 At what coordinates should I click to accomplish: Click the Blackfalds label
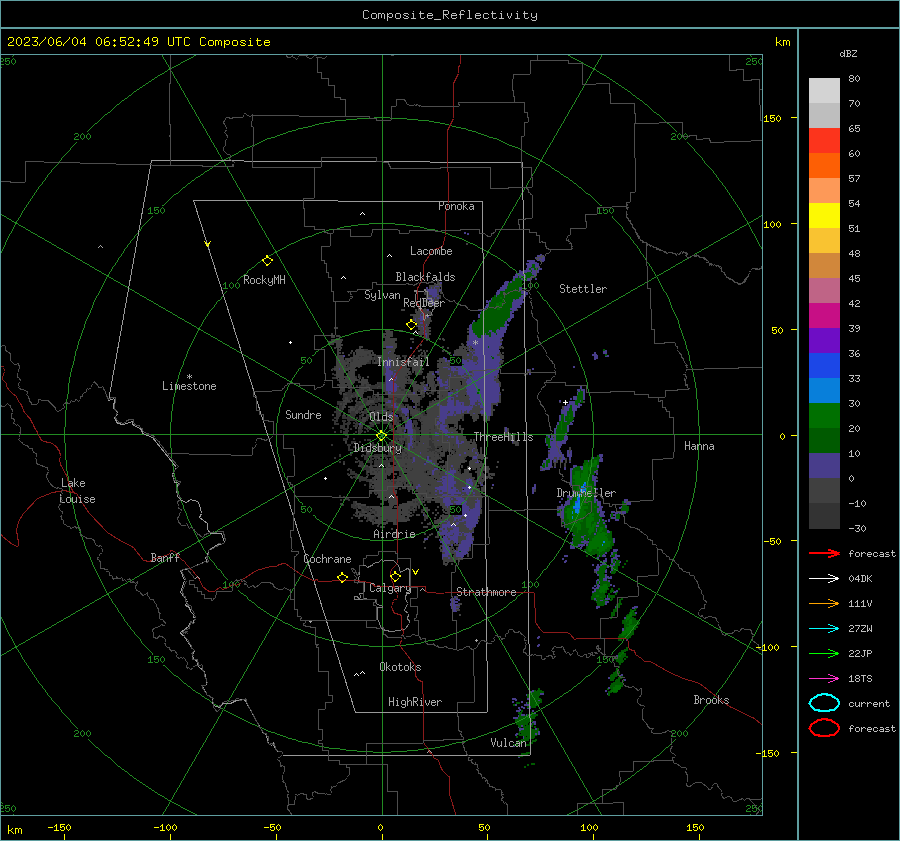point(425,277)
